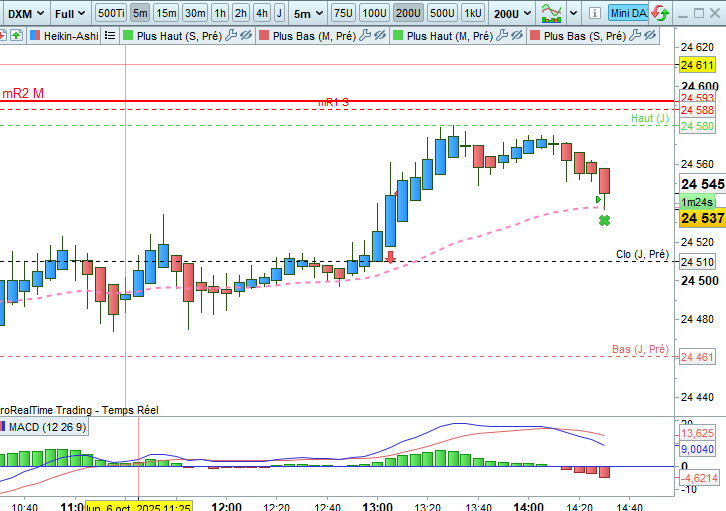Set history to 1kU

click(x=473, y=13)
